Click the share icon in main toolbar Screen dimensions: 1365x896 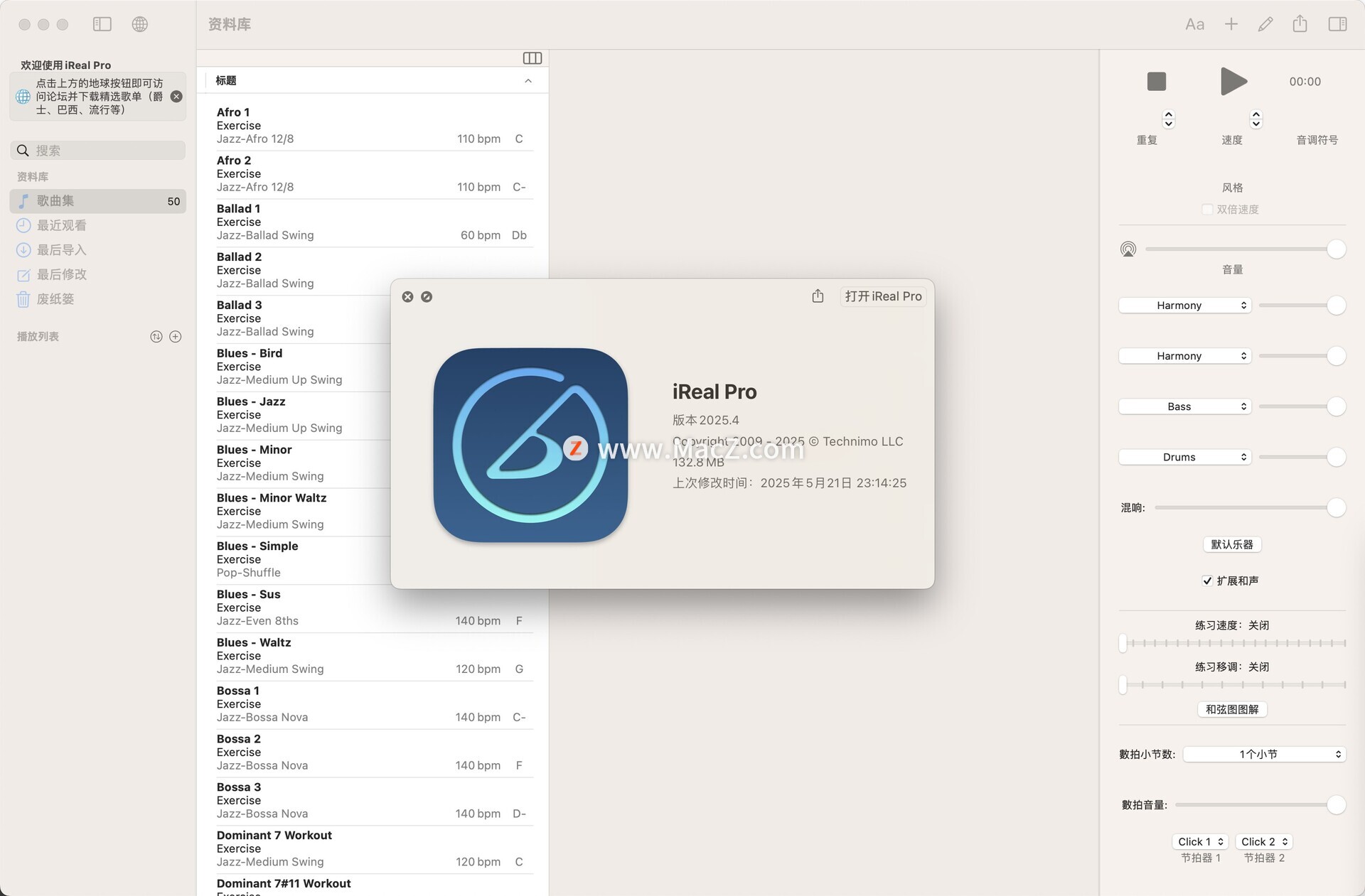point(1300,24)
